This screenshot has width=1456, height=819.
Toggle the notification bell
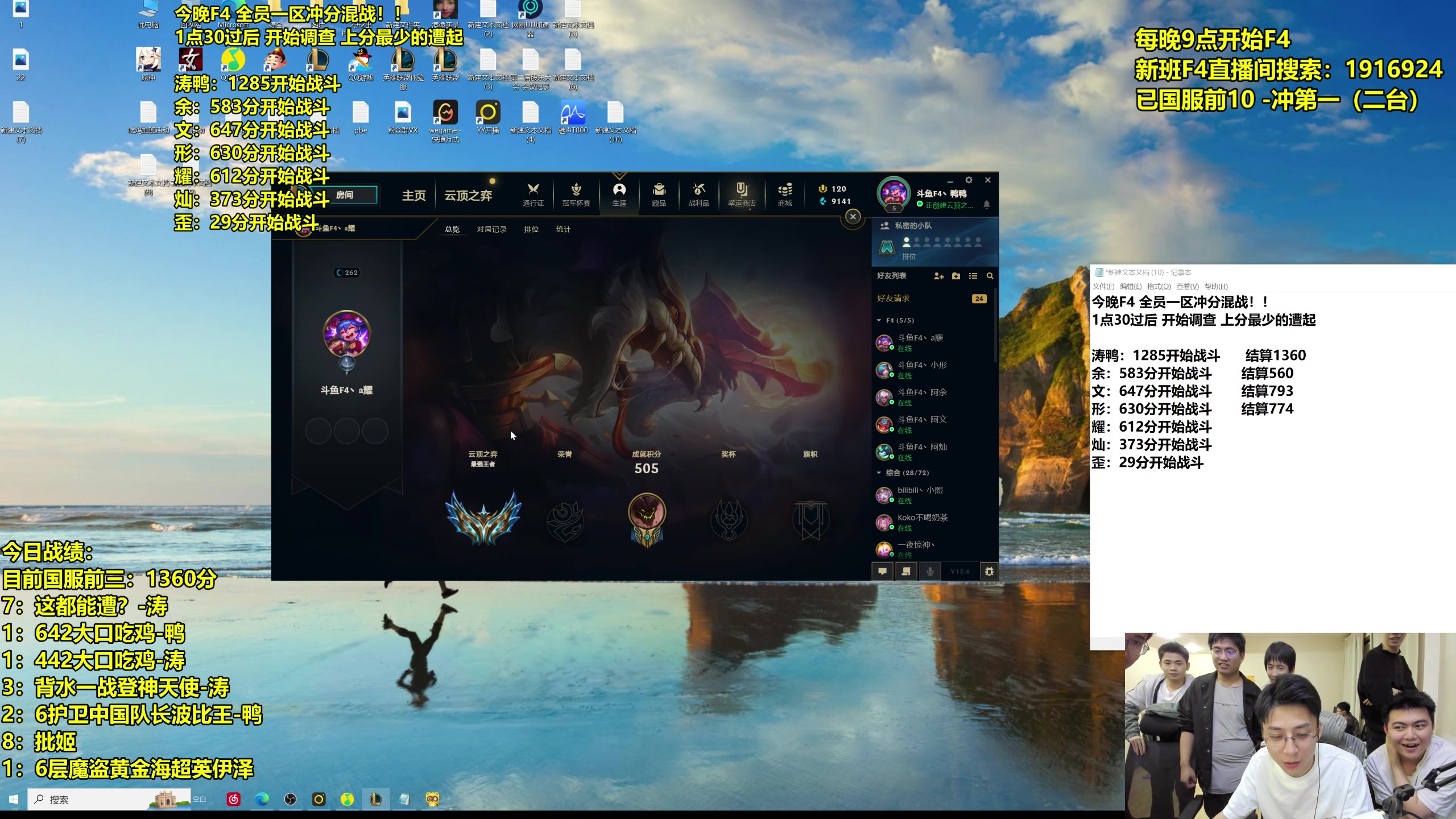[x=987, y=205]
